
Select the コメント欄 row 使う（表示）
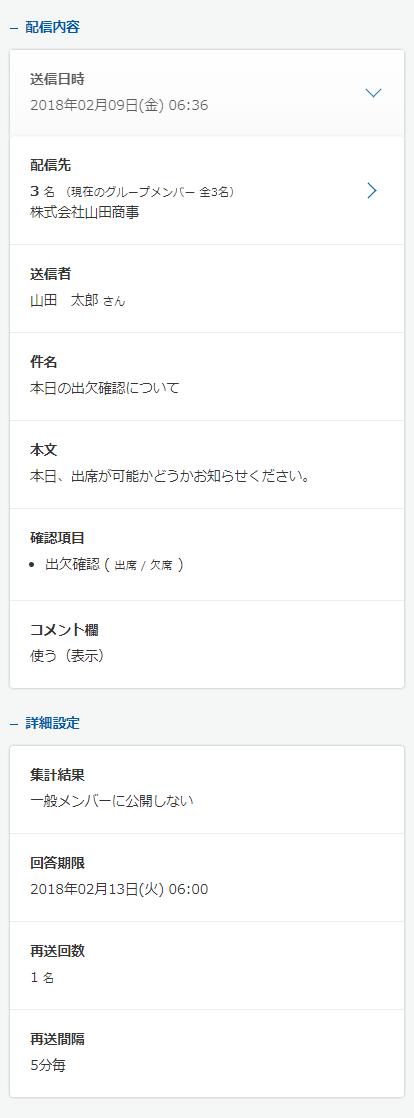207,645
